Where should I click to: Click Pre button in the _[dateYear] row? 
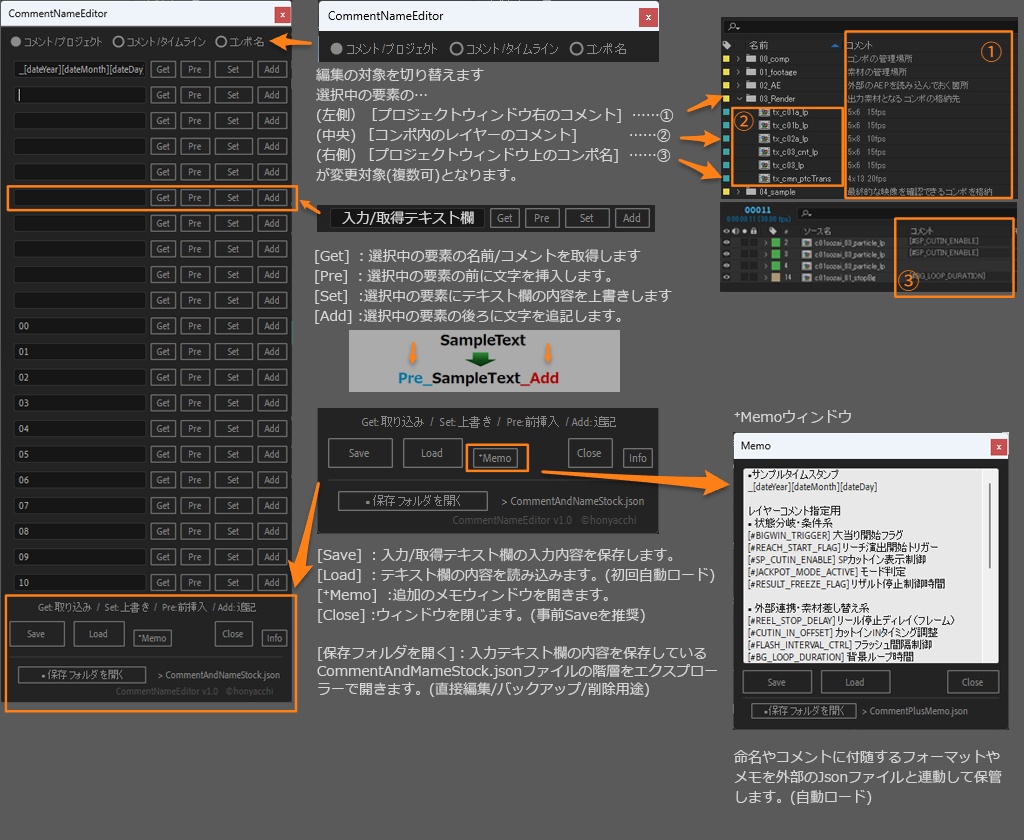click(195, 69)
